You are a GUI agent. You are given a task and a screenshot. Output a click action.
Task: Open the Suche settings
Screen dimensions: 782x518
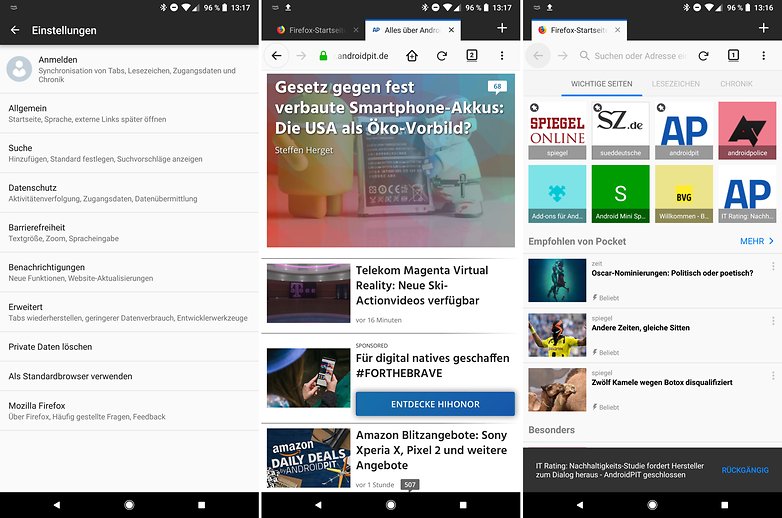(129, 153)
